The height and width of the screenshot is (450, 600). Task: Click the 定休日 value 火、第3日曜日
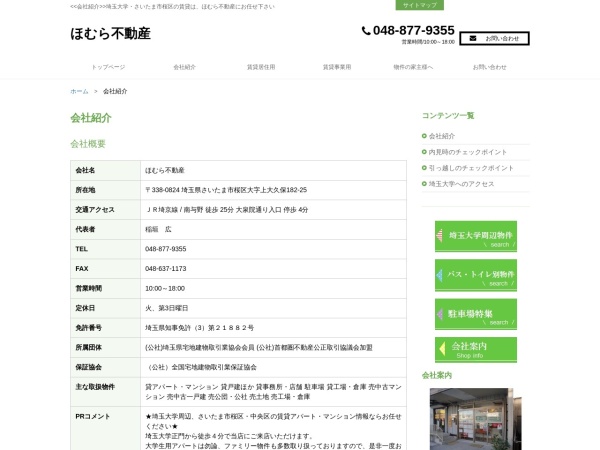[166, 308]
